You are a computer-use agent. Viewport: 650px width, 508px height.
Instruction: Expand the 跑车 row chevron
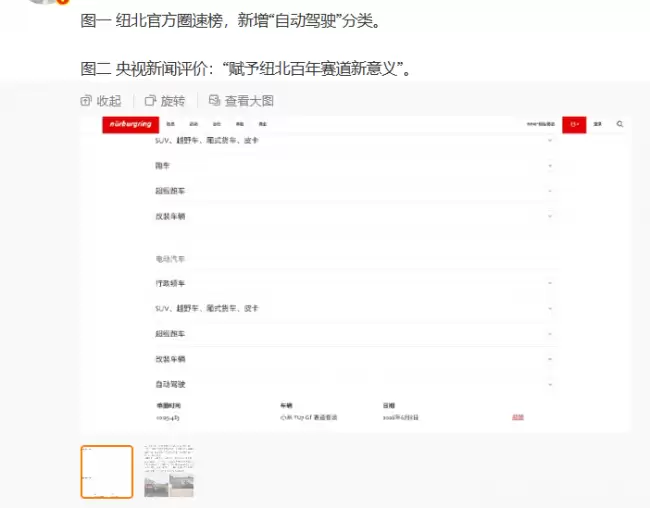coord(550,166)
